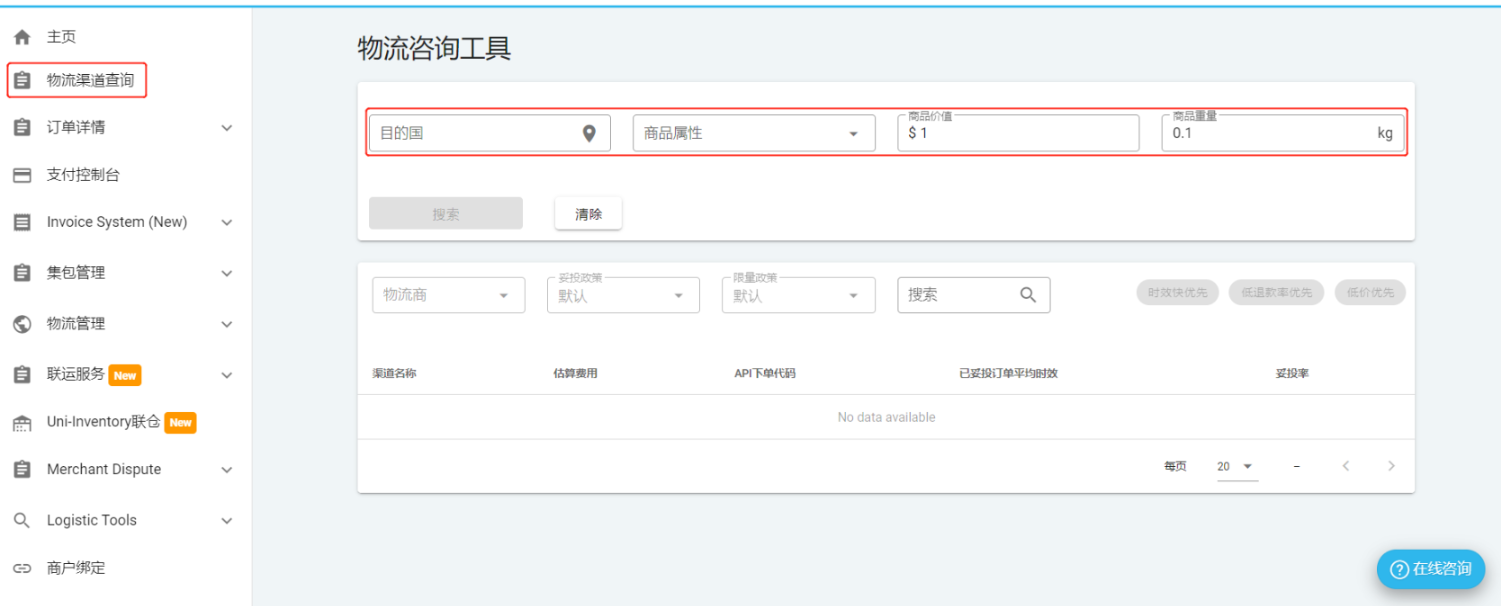Image resolution: width=1501 pixels, height=606 pixels.
Task: Click the magnifier icon in the 搜索 box
Action: (1028, 295)
